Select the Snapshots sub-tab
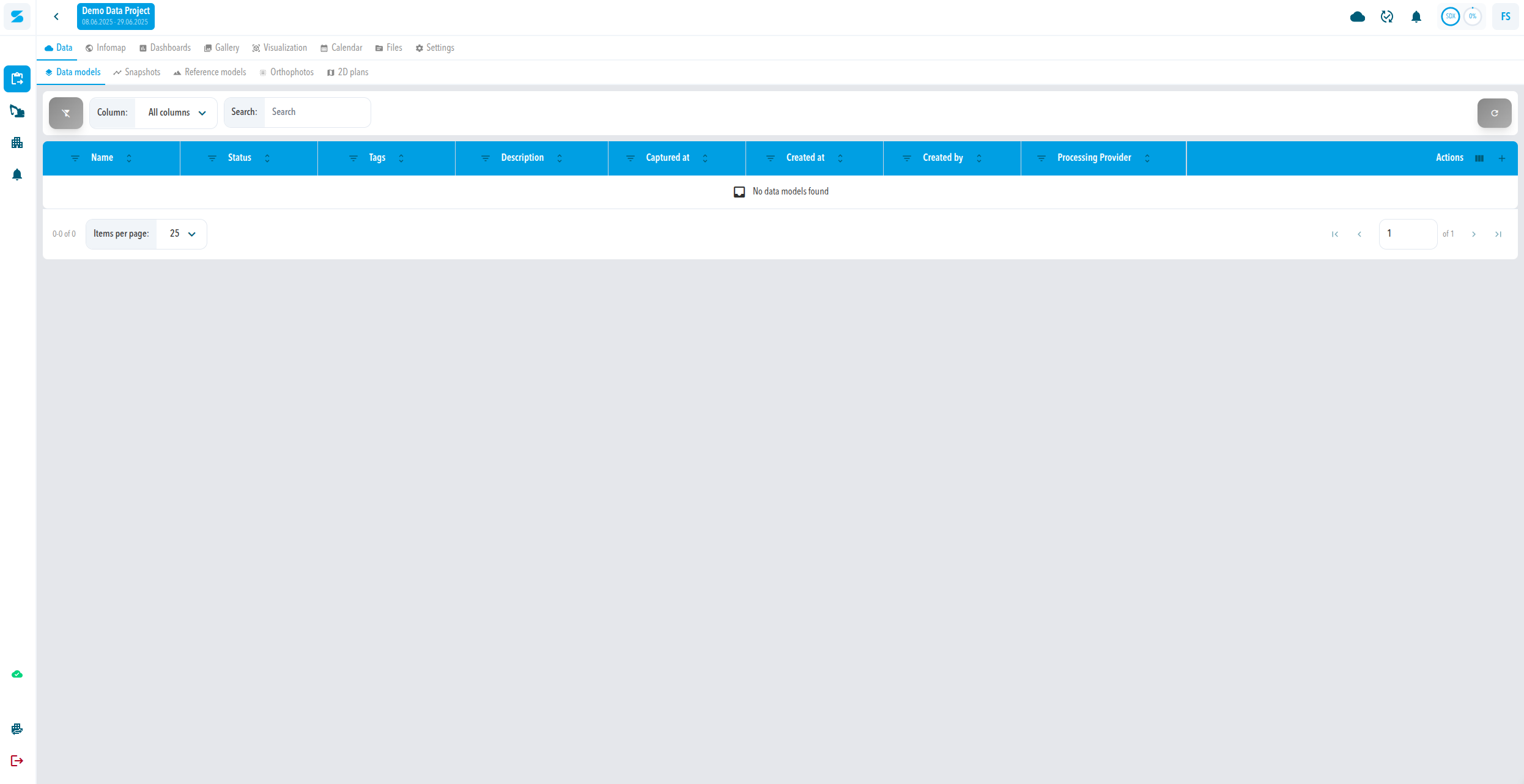The height and width of the screenshot is (784, 1524). [x=137, y=72]
